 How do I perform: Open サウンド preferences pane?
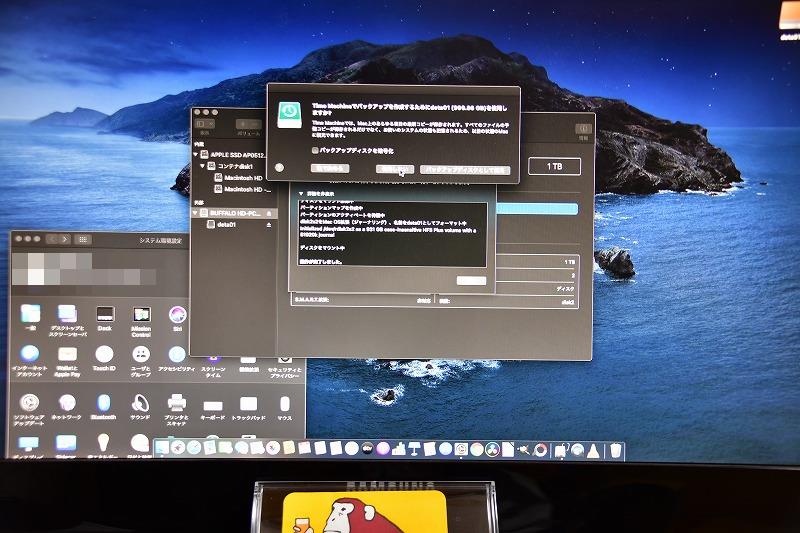(140, 407)
